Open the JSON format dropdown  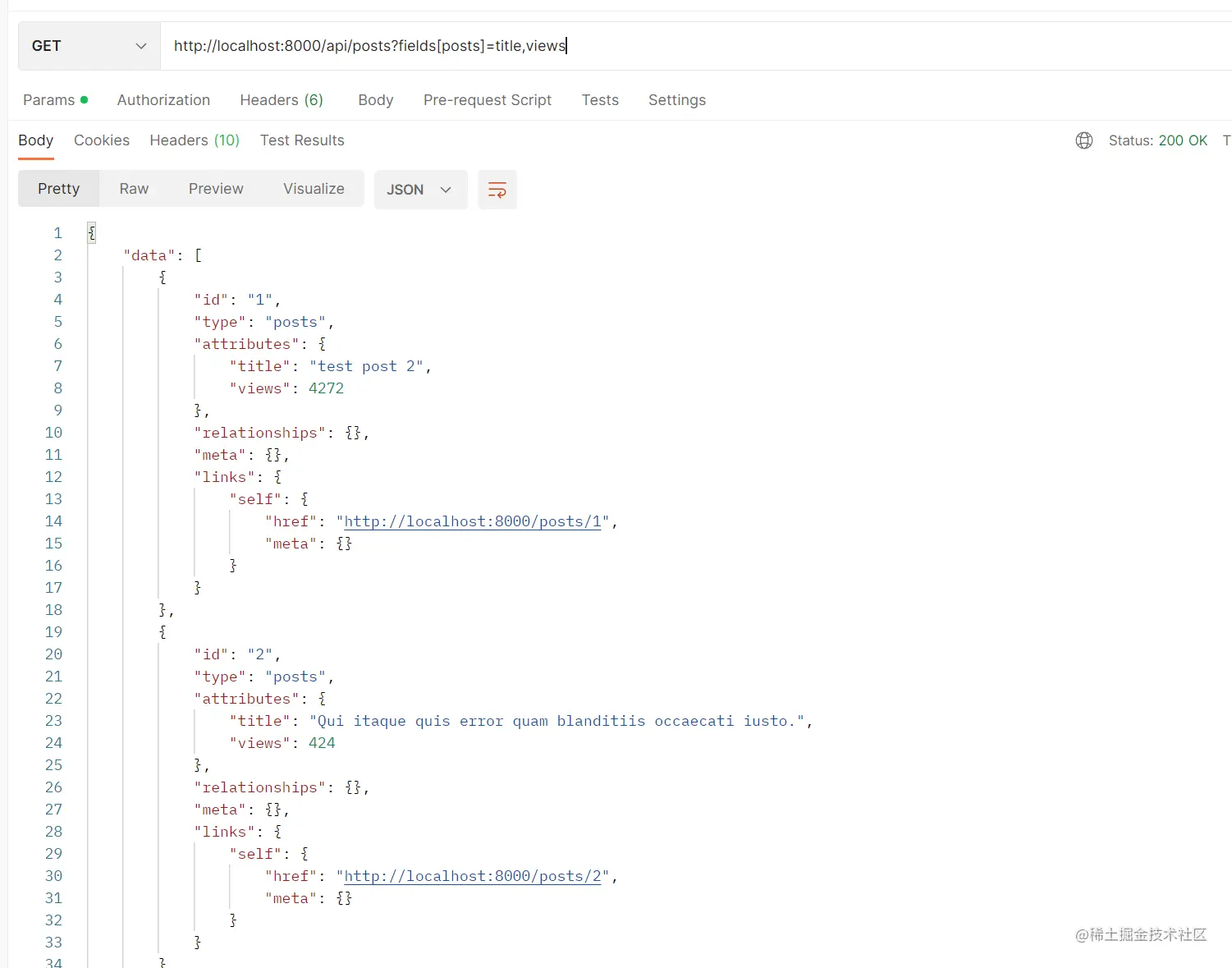420,190
